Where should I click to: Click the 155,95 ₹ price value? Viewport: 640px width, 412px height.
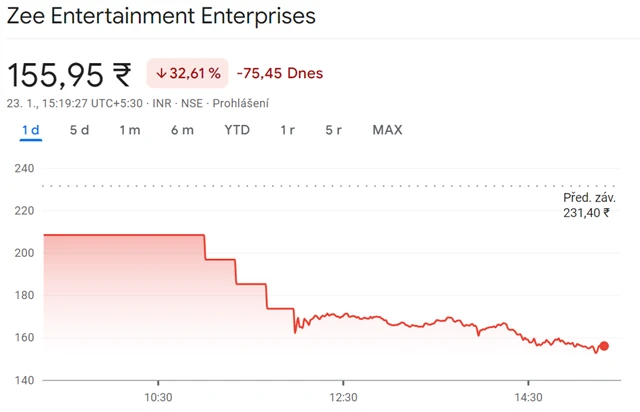coord(70,74)
